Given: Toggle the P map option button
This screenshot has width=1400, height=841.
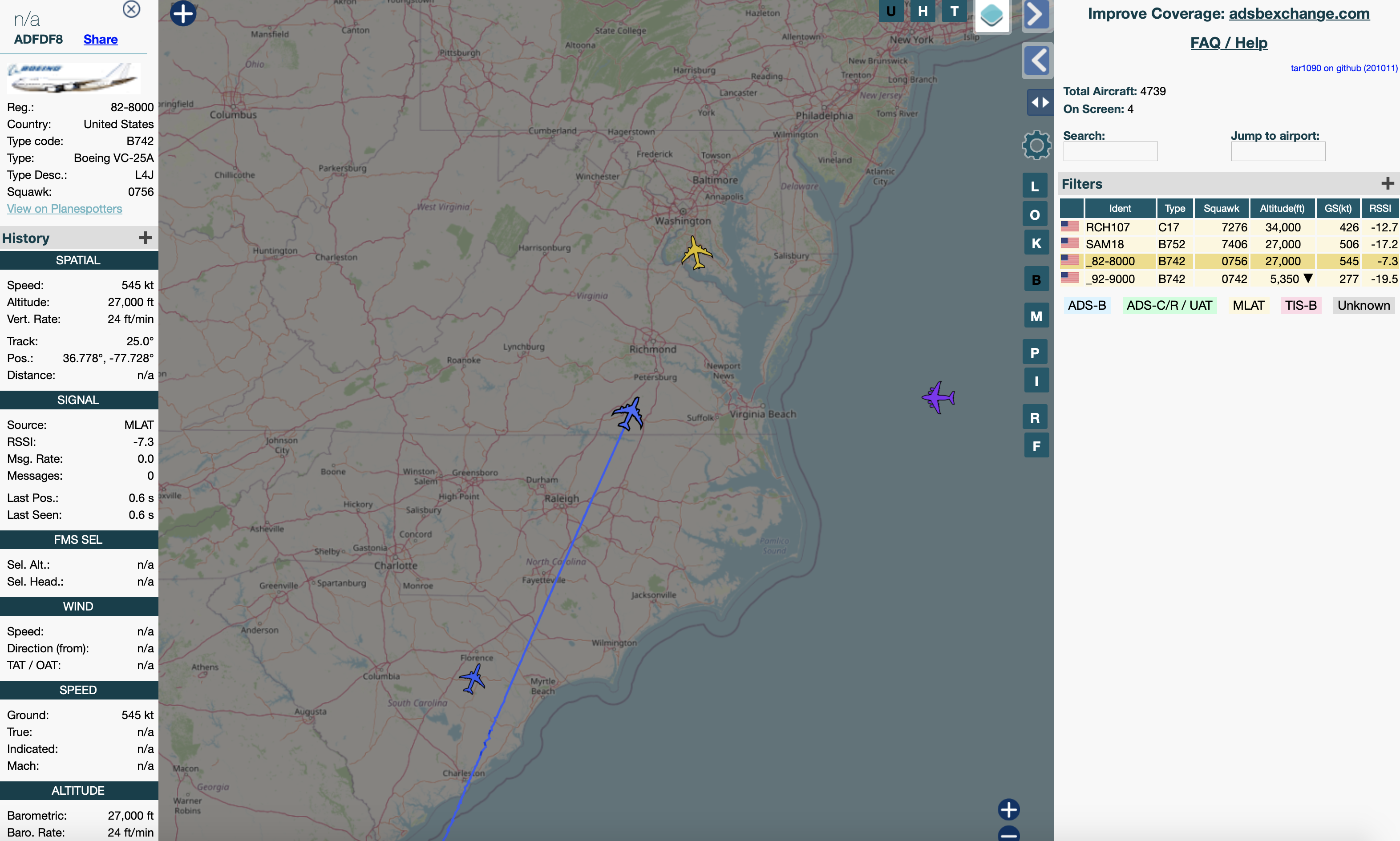Looking at the screenshot, I should 1035,352.
